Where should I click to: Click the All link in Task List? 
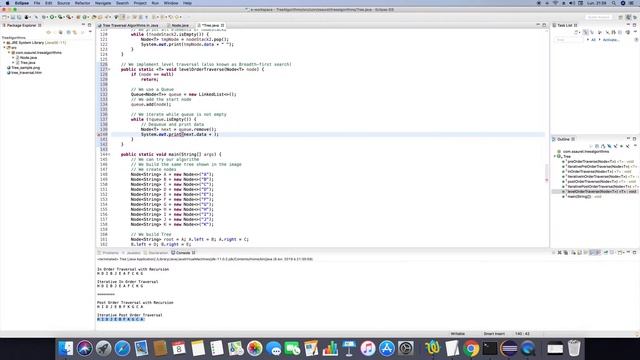point(593,40)
